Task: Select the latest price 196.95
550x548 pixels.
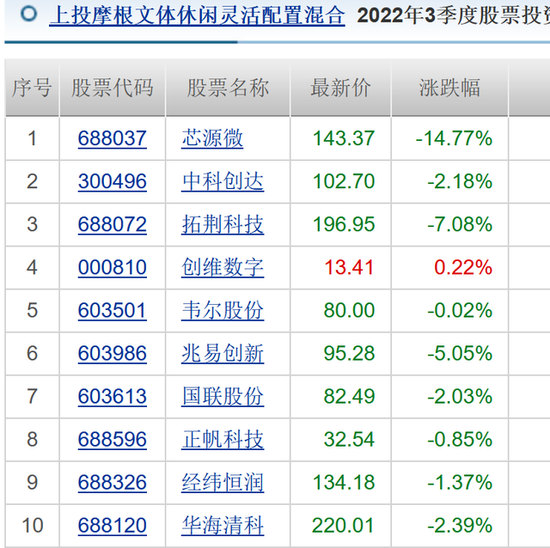Action: tap(343, 224)
